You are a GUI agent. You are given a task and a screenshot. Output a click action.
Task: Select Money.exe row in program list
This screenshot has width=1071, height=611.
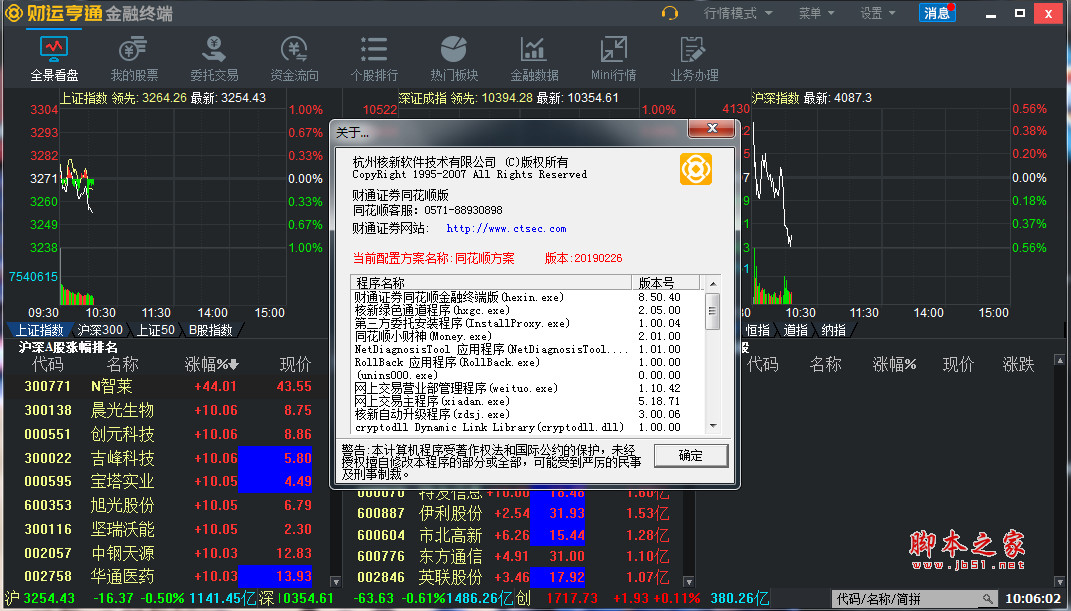528,337
